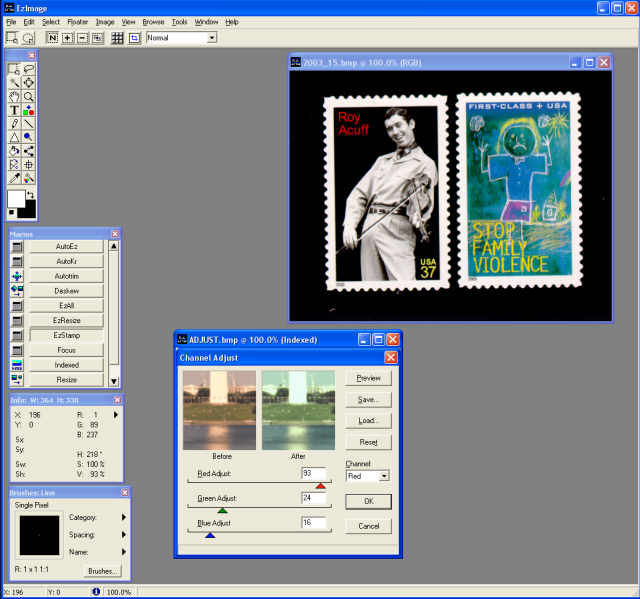Click the Green Adjust value field
The width and height of the screenshot is (640, 599).
[313, 498]
